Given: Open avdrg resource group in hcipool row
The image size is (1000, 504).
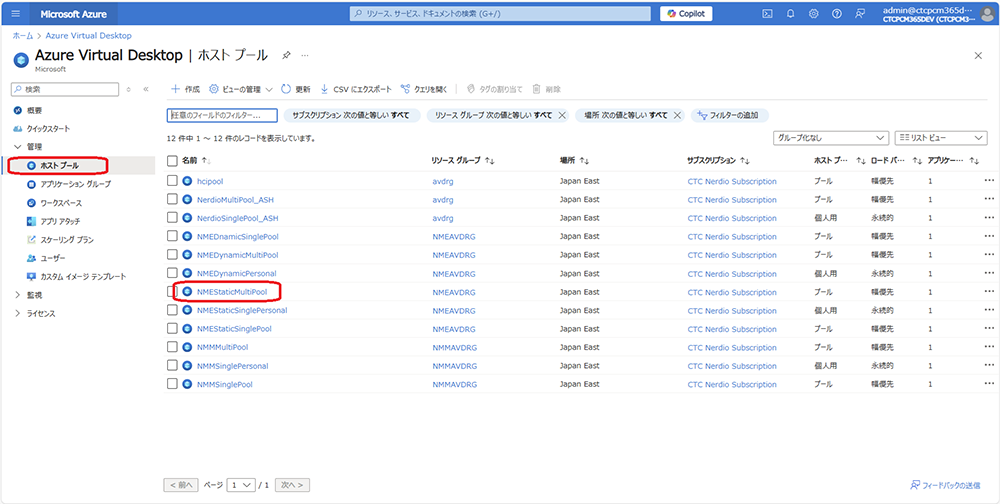Looking at the screenshot, I should pos(443,181).
